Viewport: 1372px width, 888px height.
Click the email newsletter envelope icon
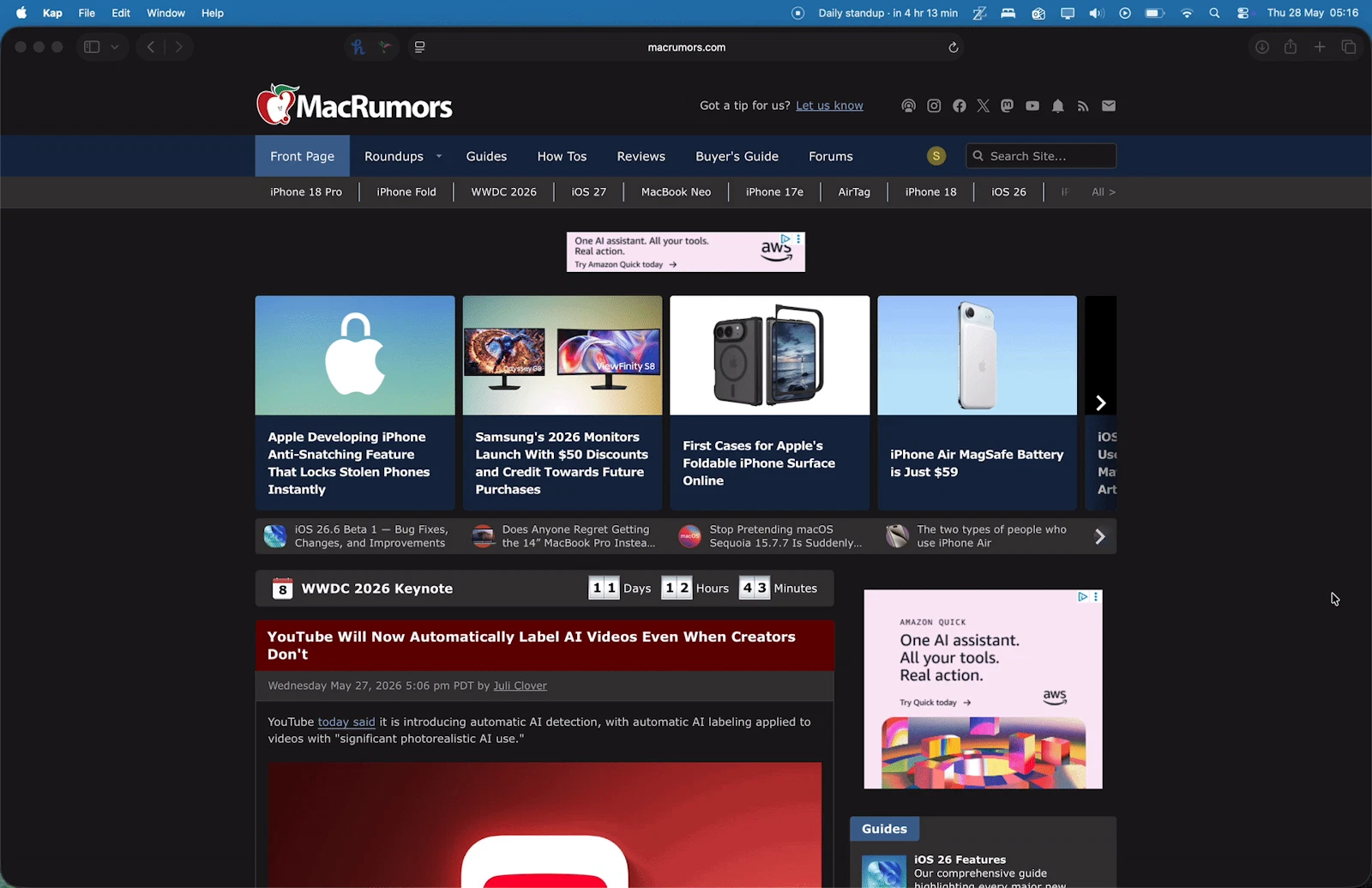[x=1109, y=106]
